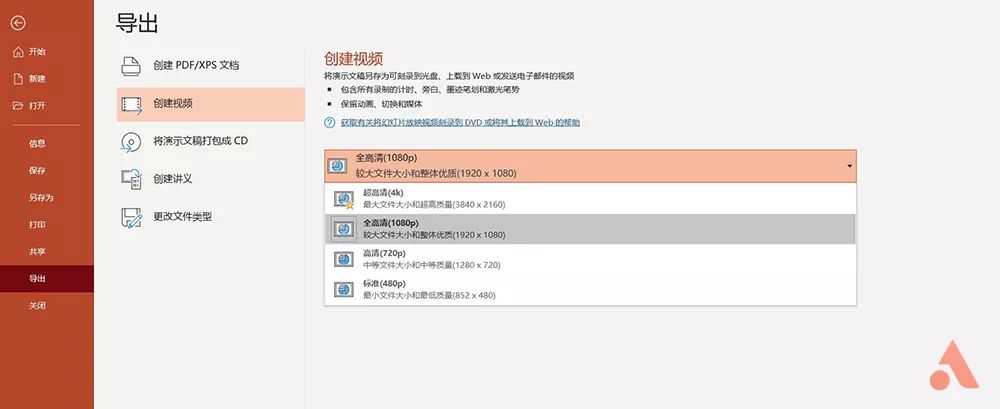The height and width of the screenshot is (409, 1000).
Task: Select 创建视频 export option
Action: pyautogui.click(x=210, y=104)
